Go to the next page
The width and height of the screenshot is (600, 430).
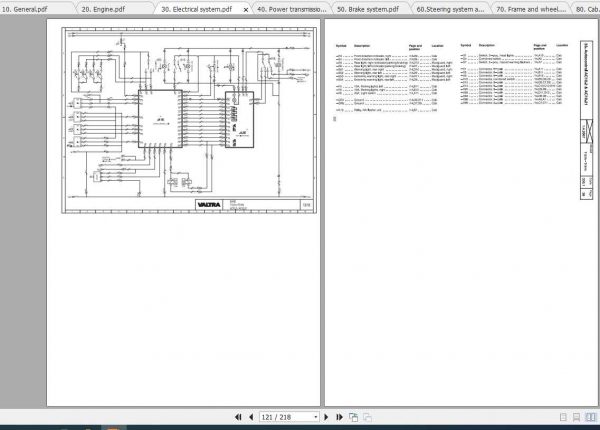coord(326,417)
